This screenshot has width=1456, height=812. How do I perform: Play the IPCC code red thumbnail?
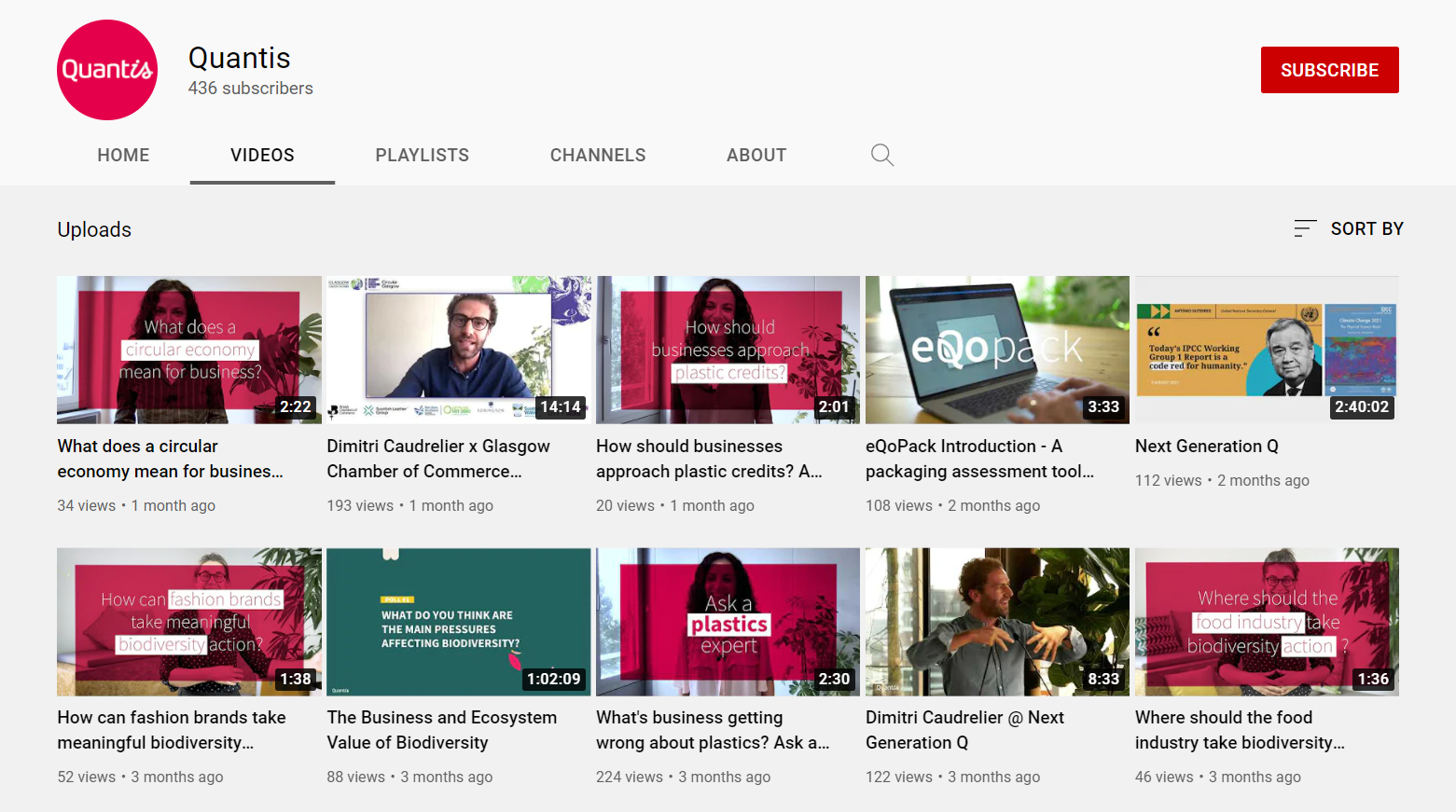[1267, 350]
